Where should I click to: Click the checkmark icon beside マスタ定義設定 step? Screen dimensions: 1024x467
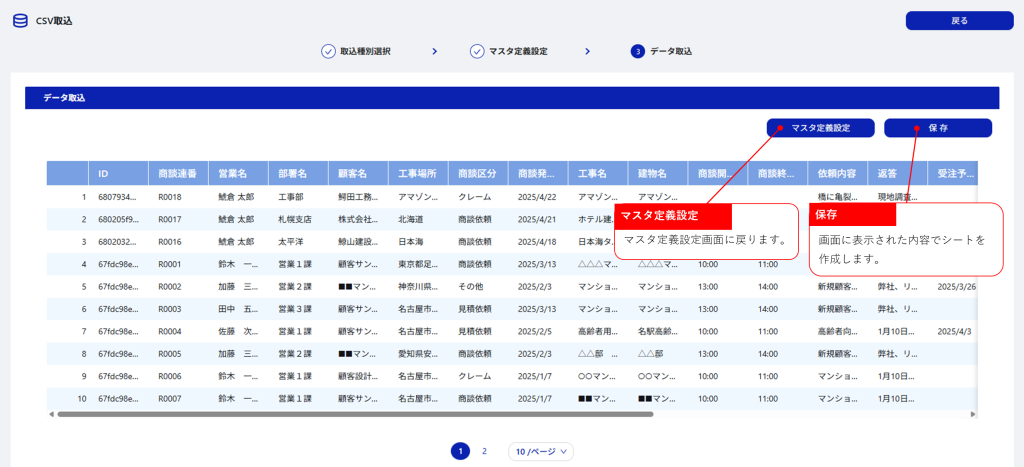477,52
